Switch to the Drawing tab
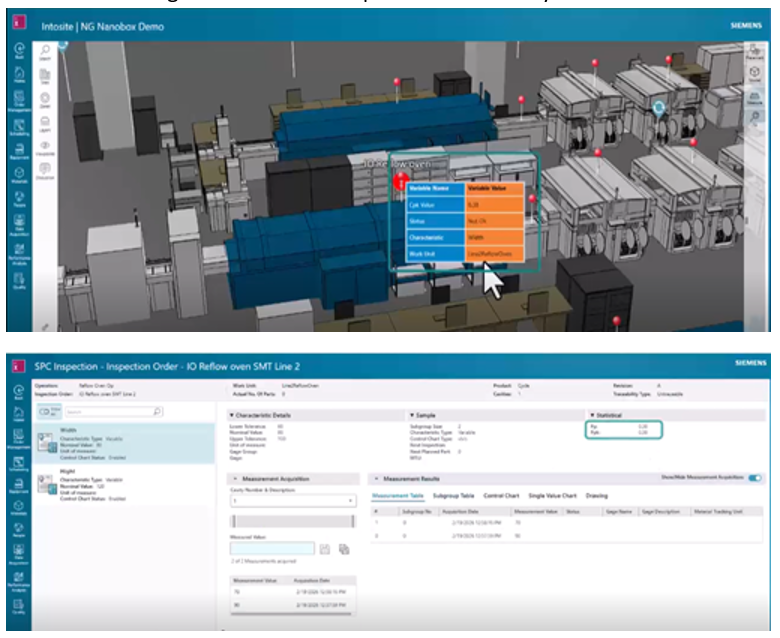The width and height of the screenshot is (780, 638). [596, 496]
